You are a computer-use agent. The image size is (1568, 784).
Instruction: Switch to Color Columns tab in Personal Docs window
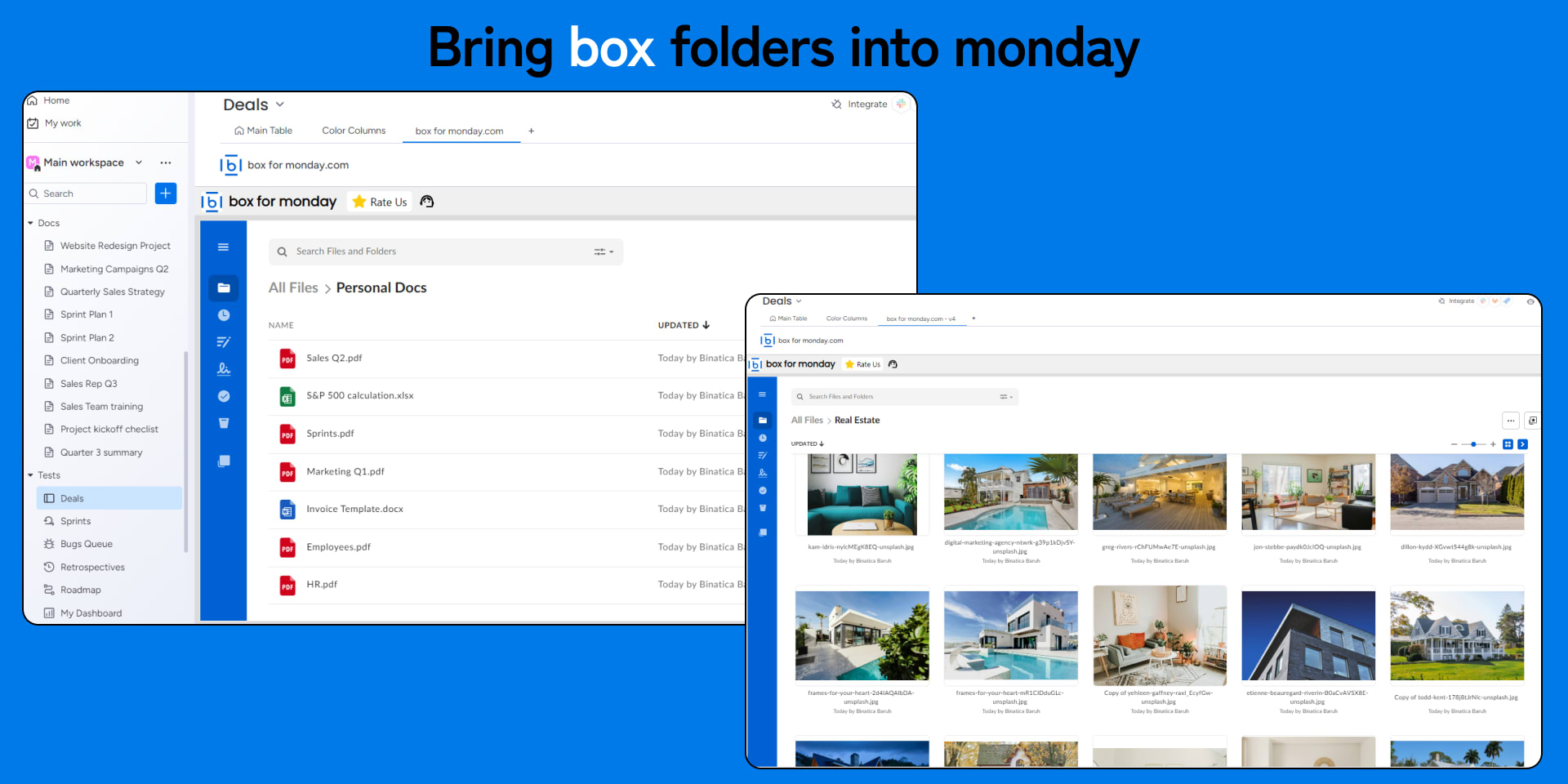pyautogui.click(x=354, y=131)
